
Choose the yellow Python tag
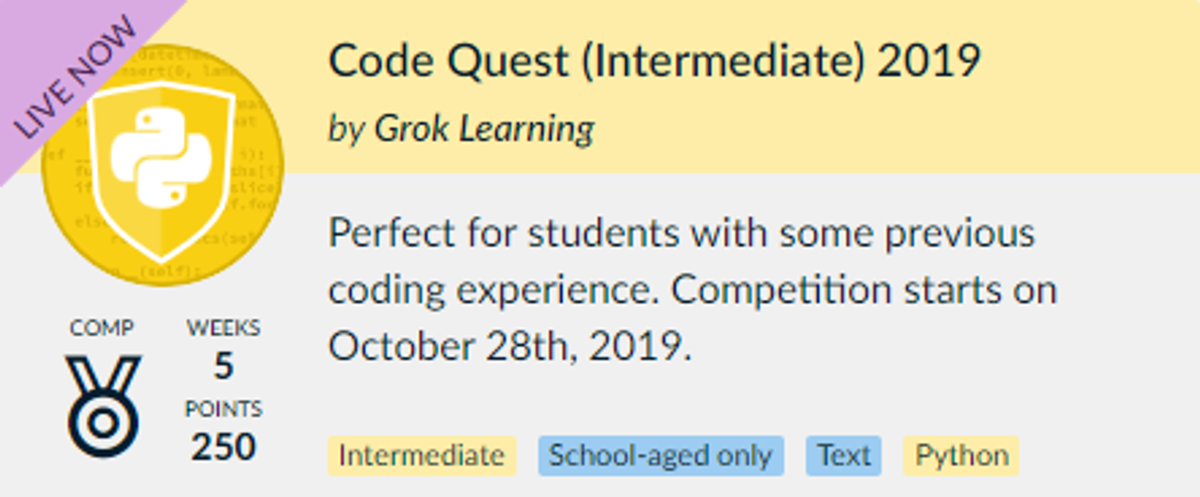point(961,456)
